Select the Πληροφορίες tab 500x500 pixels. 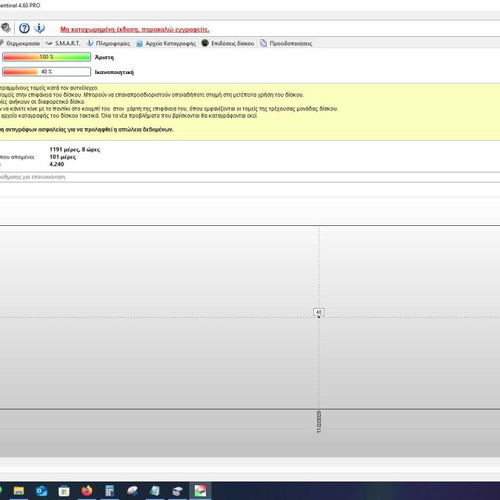pyautogui.click(x=109, y=43)
